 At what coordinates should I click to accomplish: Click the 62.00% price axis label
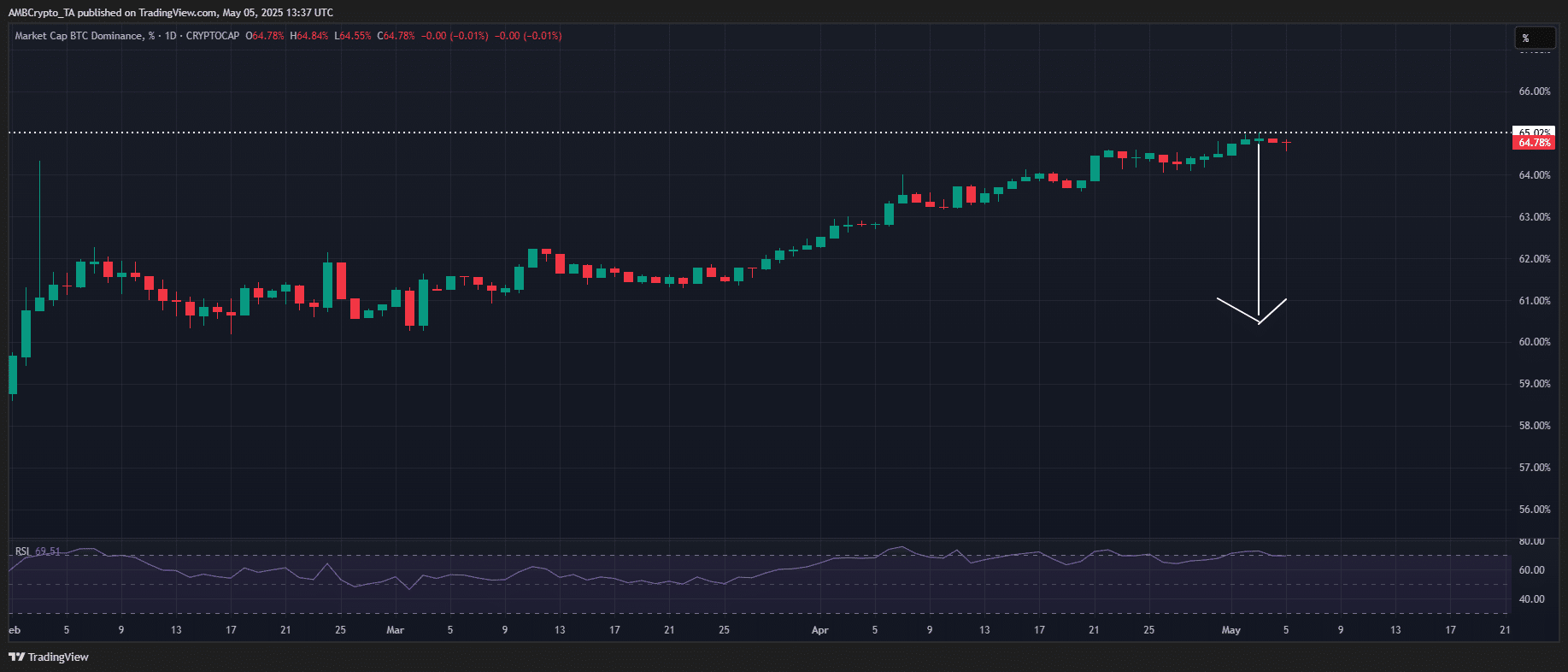pos(1535,259)
